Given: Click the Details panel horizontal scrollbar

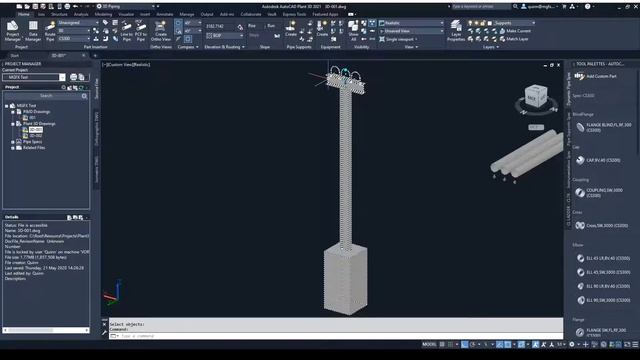Looking at the screenshot, I should 46,330.
